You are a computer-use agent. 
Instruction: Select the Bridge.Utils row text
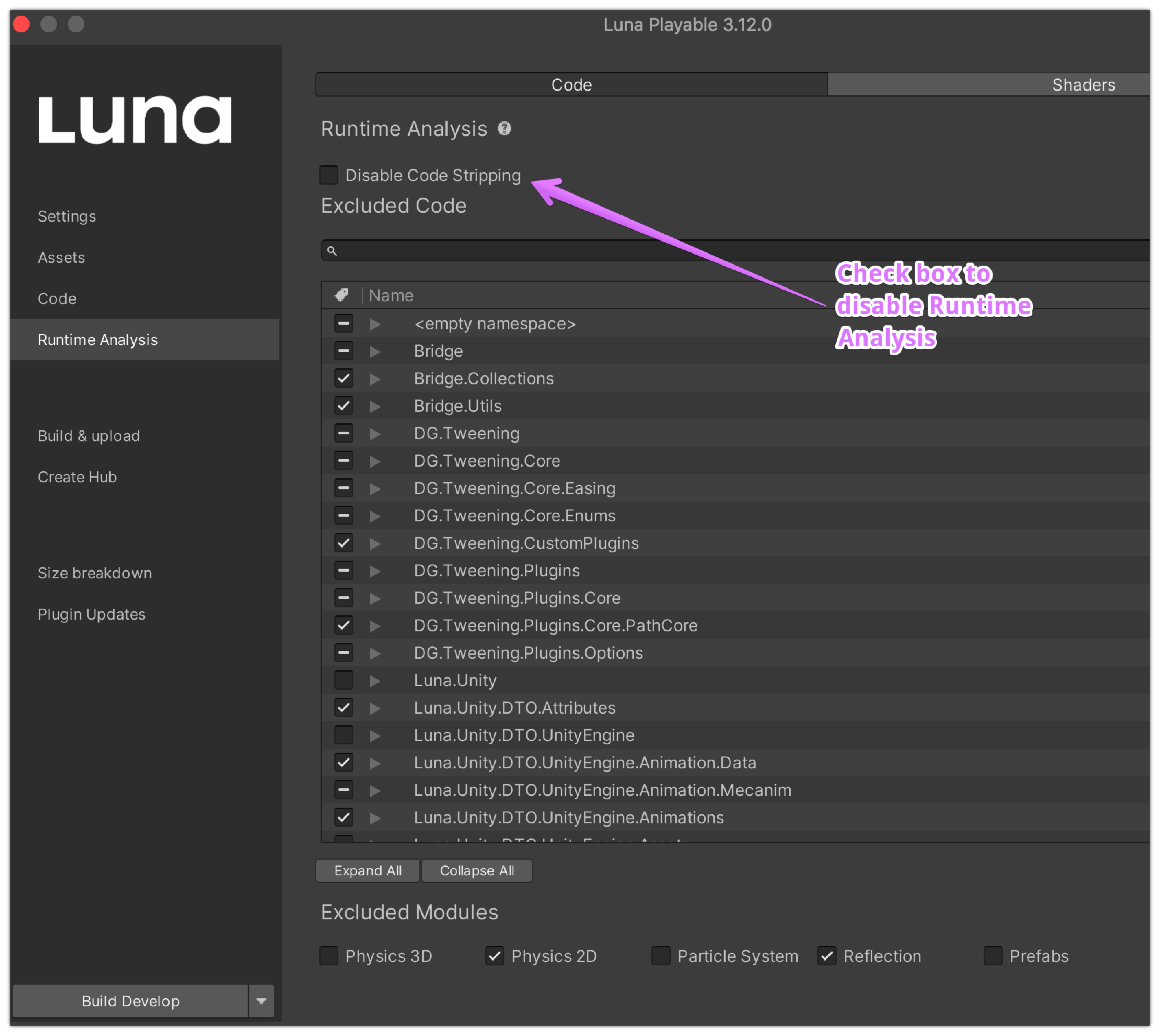pos(457,406)
